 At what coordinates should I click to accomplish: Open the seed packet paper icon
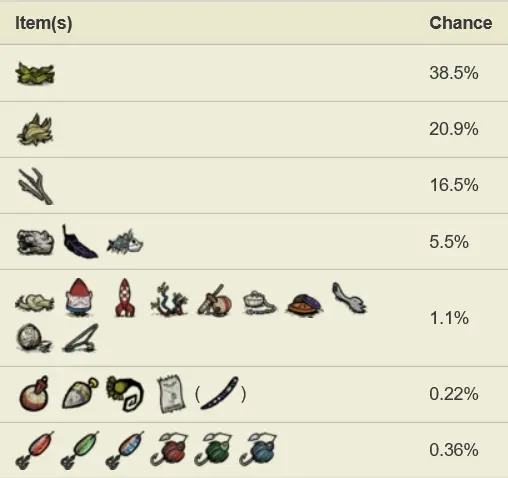pyautogui.click(x=171, y=394)
